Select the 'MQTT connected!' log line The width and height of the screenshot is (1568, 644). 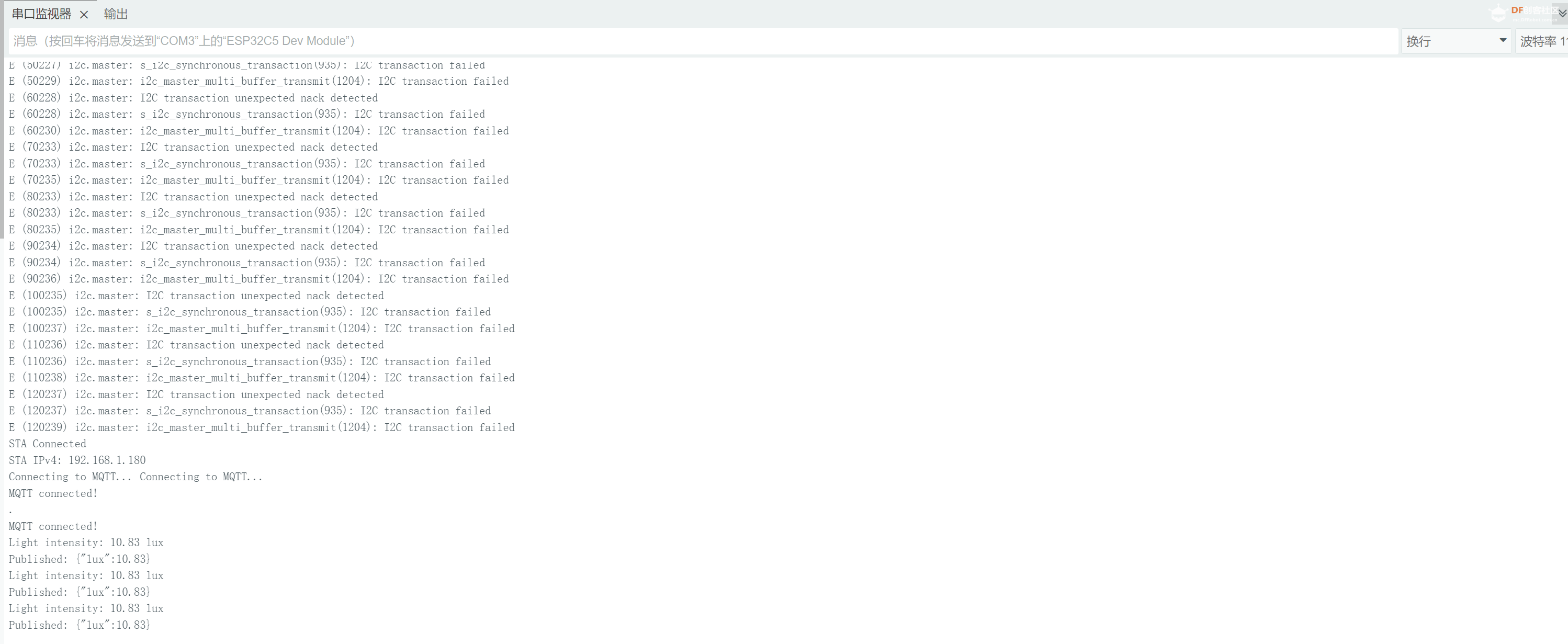(x=52, y=493)
